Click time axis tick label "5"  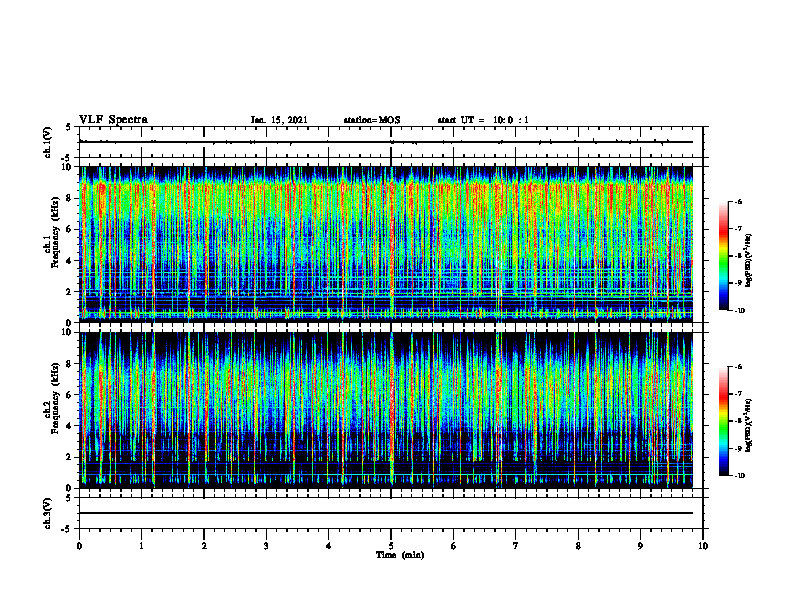point(391,546)
